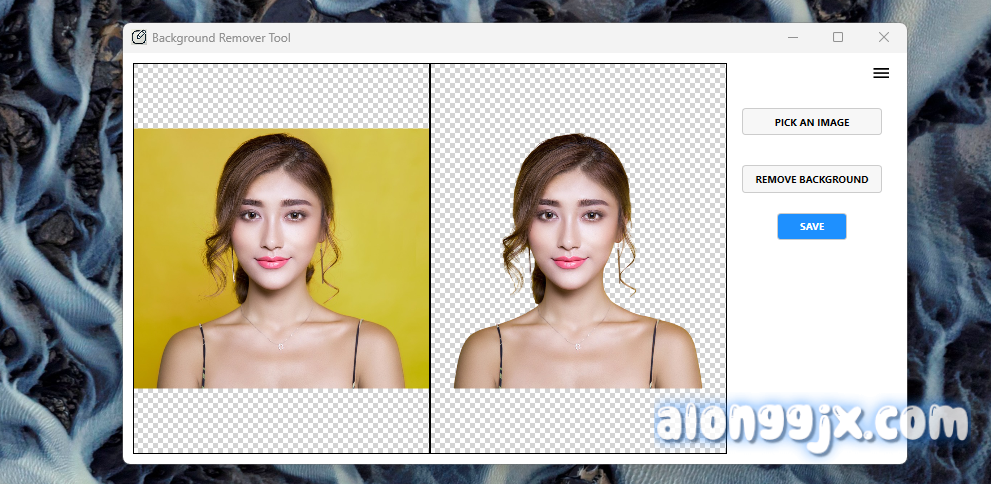Screen dimensions: 991x484
Task: Maximize the Background Remover Tool window
Action: coord(838,38)
